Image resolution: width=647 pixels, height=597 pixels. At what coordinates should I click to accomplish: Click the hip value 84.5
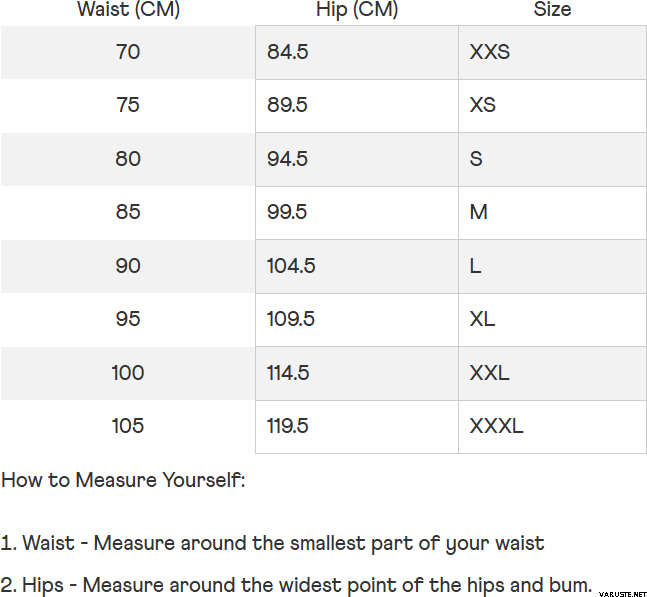pos(288,52)
